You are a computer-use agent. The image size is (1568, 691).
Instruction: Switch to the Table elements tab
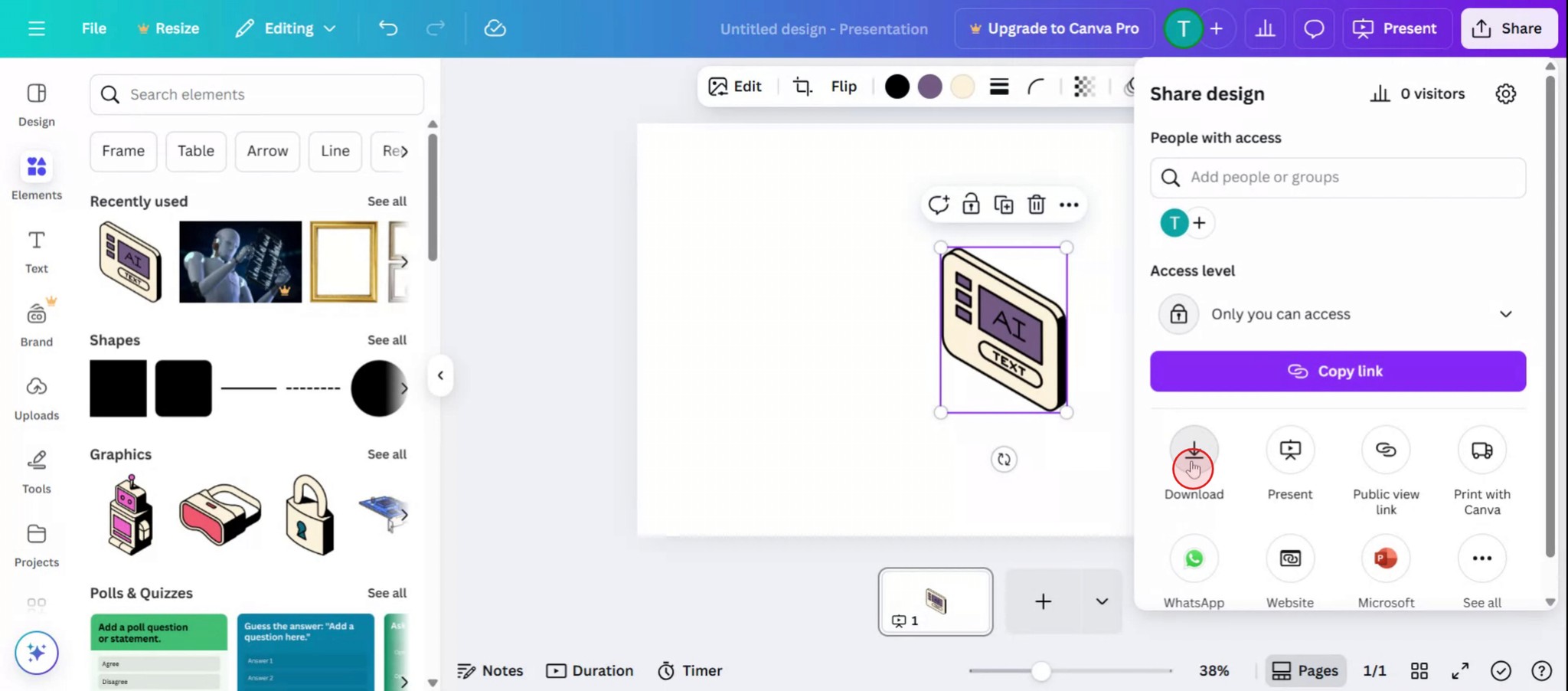196,151
